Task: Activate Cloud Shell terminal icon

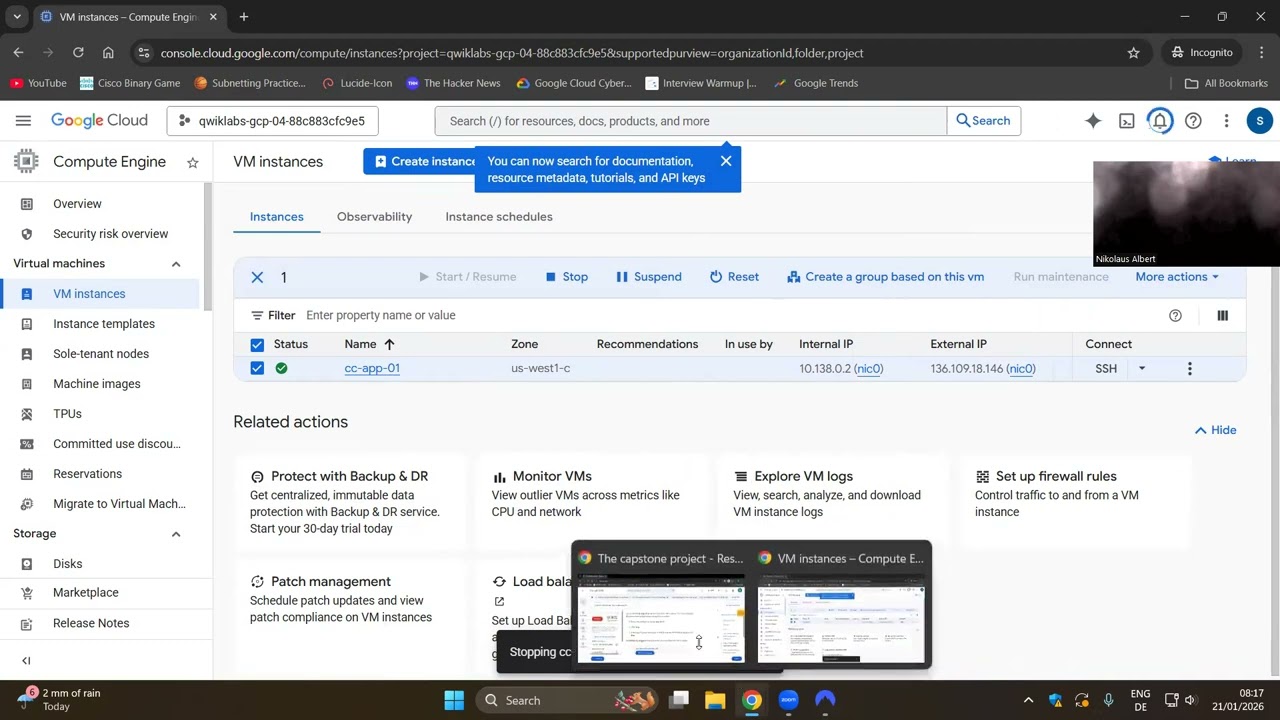Action: click(1127, 121)
